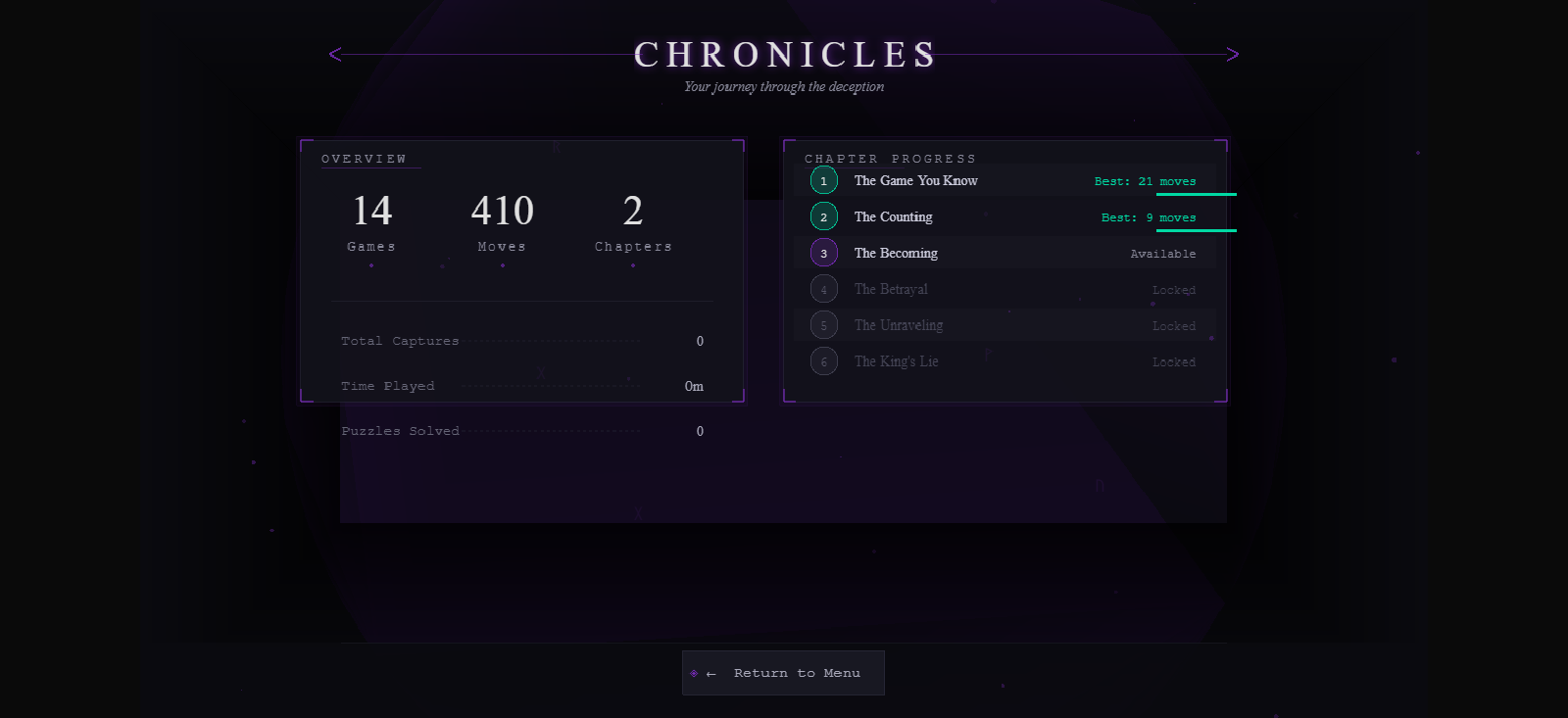Image resolution: width=1568 pixels, height=718 pixels.
Task: Click The King's Lie locked chapter
Action: click(1005, 361)
